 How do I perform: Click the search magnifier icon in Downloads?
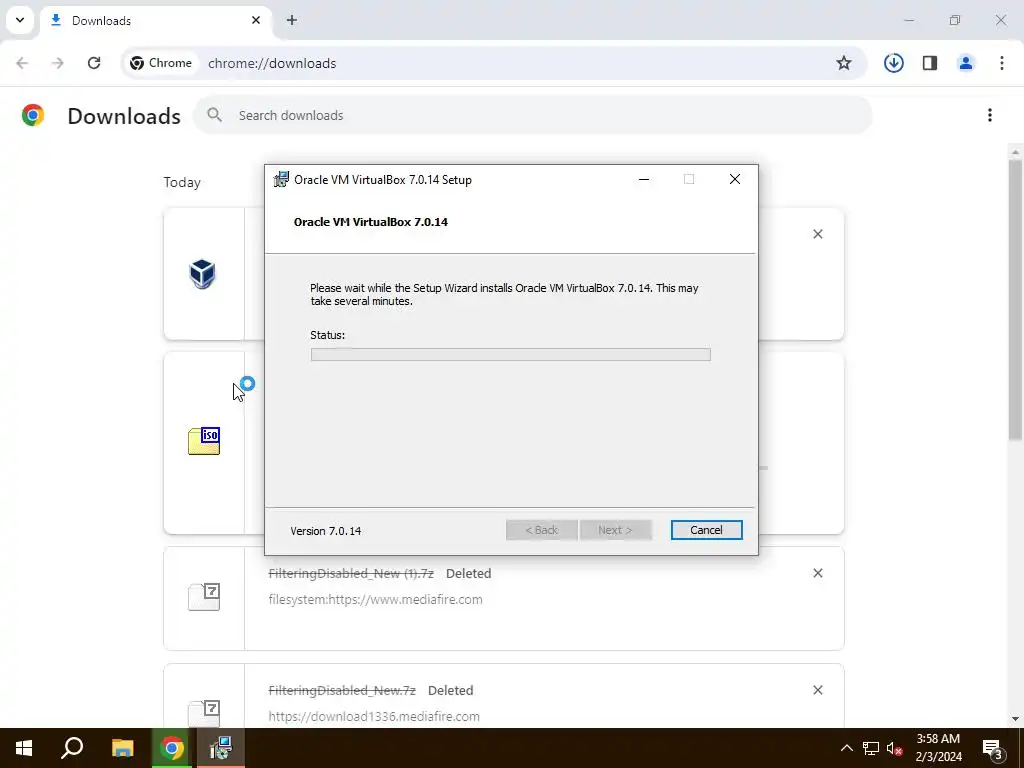(x=214, y=115)
